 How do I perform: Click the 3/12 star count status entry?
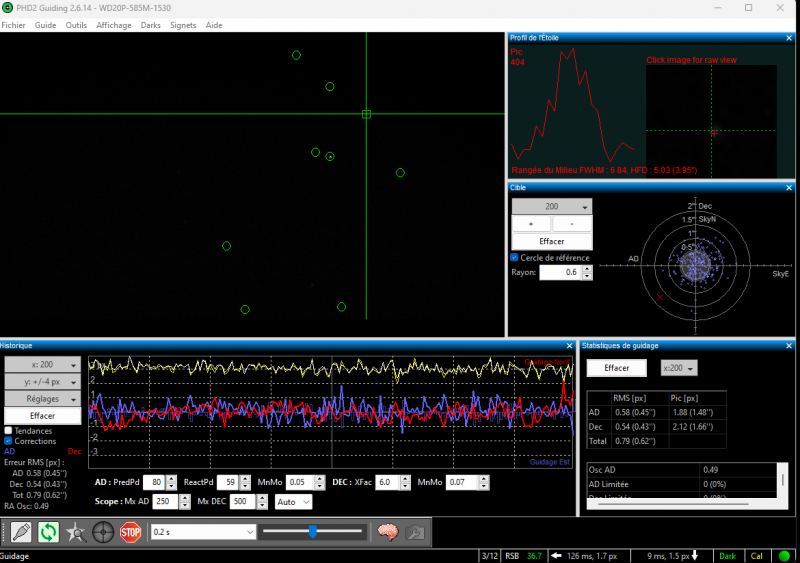tap(490, 556)
